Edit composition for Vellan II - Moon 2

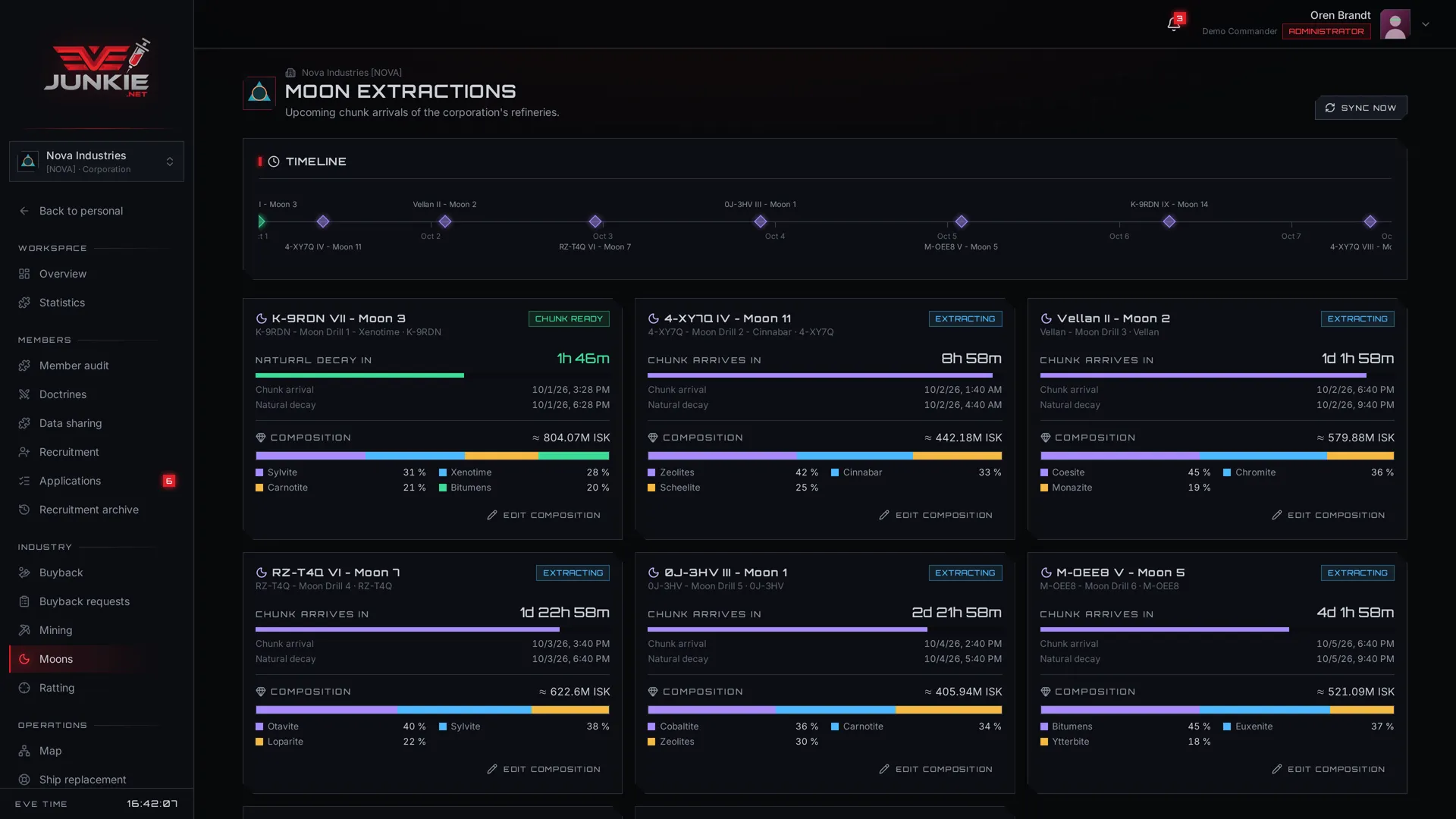click(x=1329, y=515)
